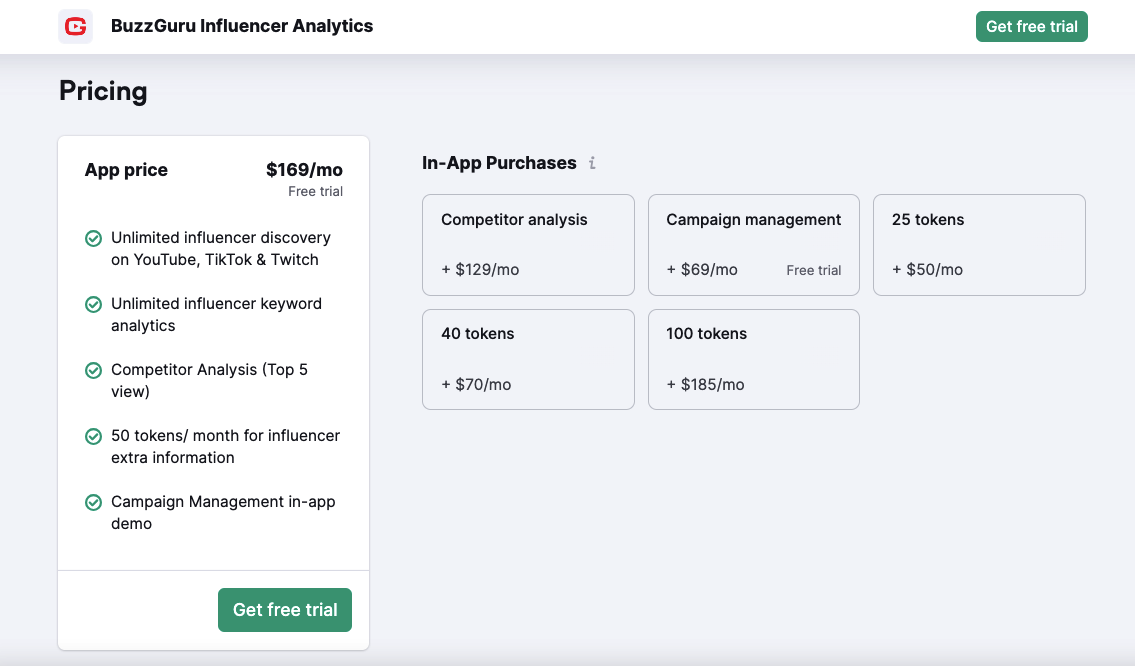Click the In-App Purchases heading
1135x666 pixels.
tap(499, 163)
